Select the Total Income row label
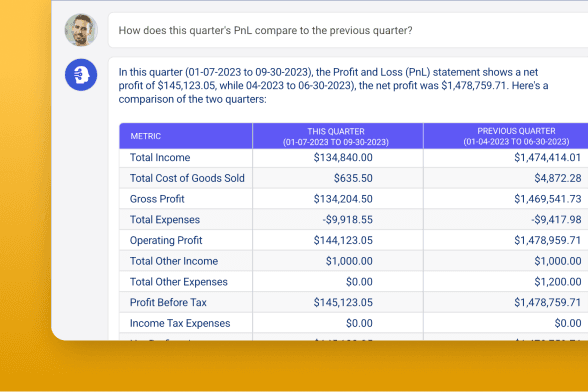The height and width of the screenshot is (392, 588). coord(160,158)
